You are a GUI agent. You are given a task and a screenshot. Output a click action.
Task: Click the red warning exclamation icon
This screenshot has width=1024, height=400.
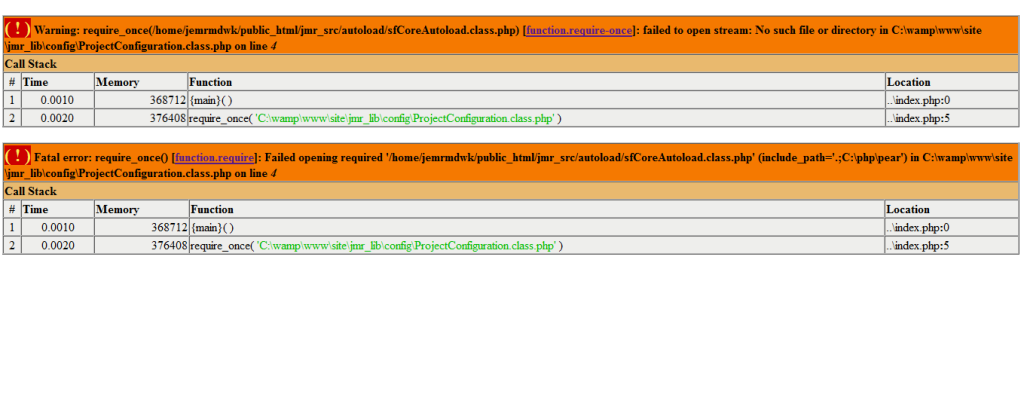[x=18, y=29]
